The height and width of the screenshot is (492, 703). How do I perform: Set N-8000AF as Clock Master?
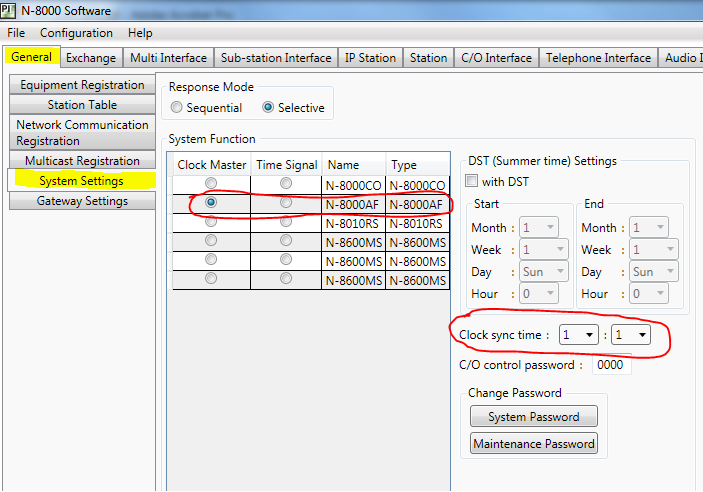[211, 202]
